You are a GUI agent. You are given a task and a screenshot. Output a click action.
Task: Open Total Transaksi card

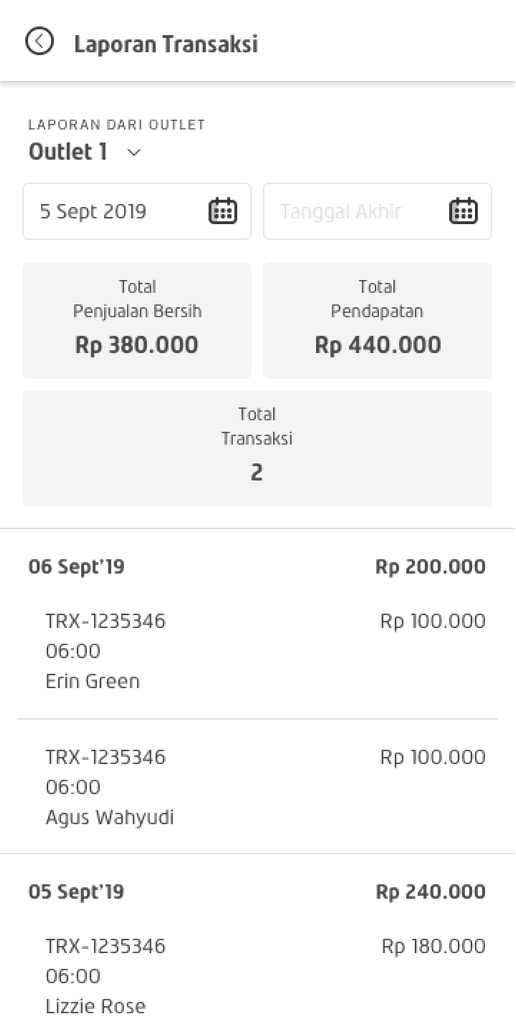pos(257,448)
